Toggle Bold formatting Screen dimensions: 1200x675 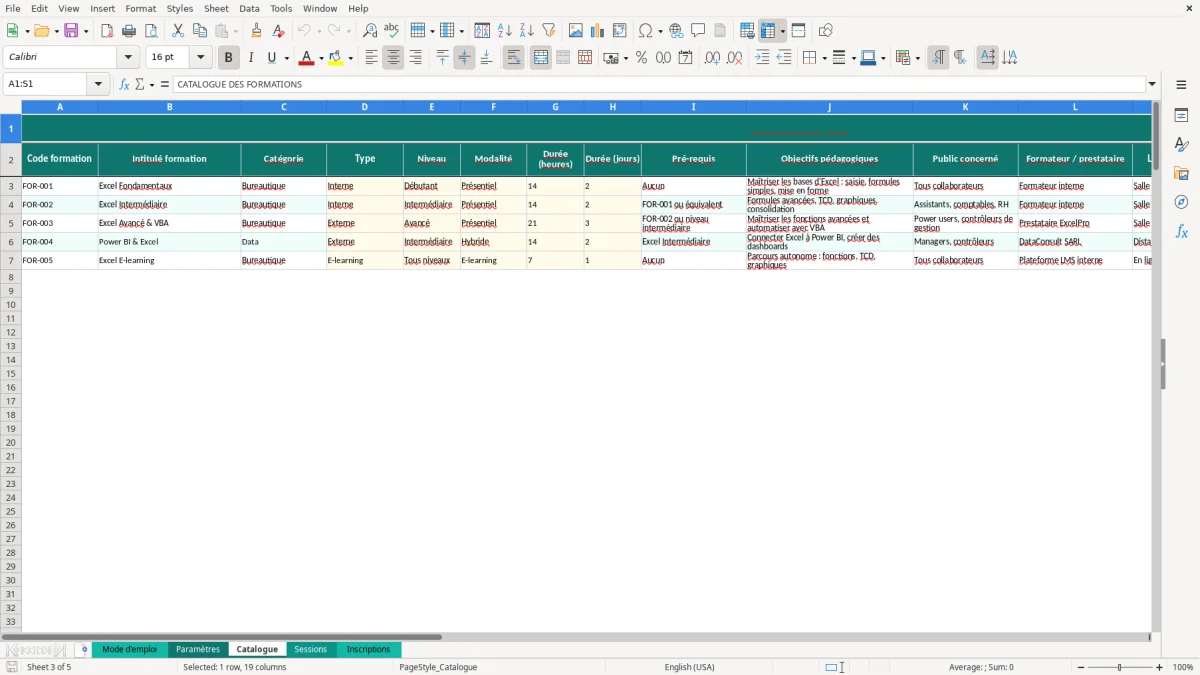point(229,58)
